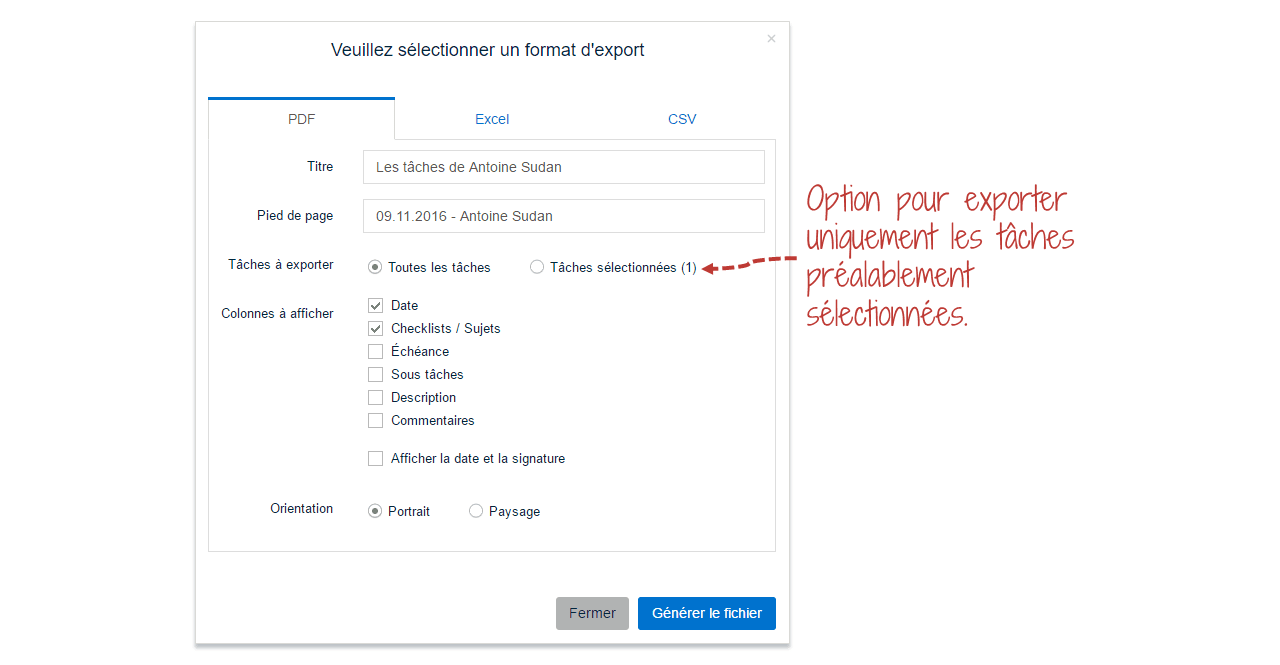Check Afficher la date et la signature
Image resolution: width=1280 pixels, height=665 pixels.
click(x=376, y=458)
